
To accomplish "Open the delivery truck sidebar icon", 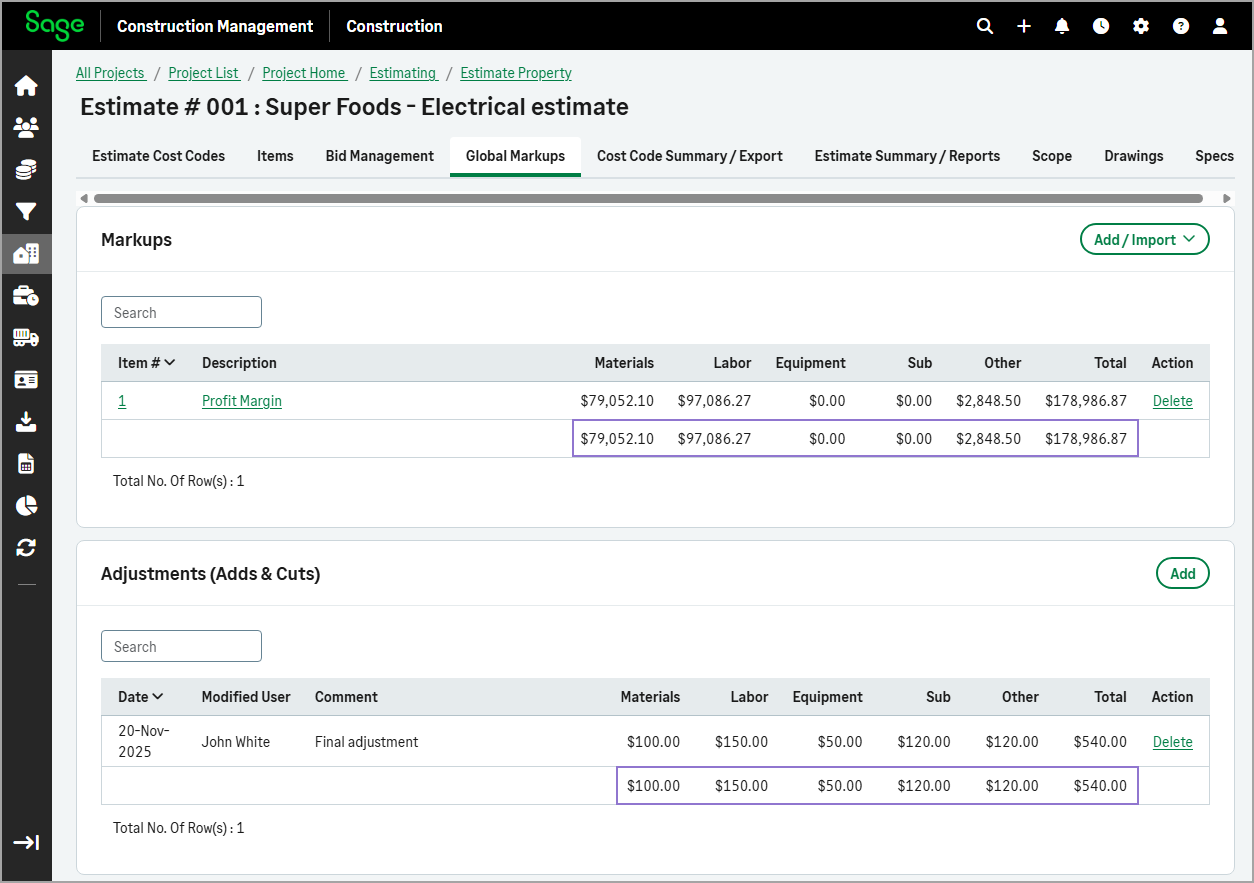I will pos(26,338).
